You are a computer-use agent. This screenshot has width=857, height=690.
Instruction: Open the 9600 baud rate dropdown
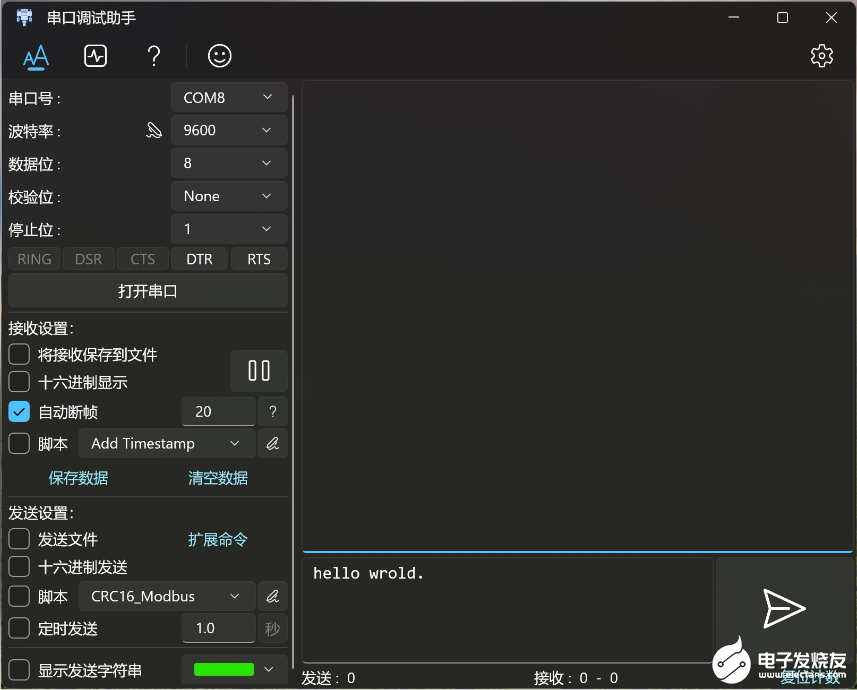(229, 130)
